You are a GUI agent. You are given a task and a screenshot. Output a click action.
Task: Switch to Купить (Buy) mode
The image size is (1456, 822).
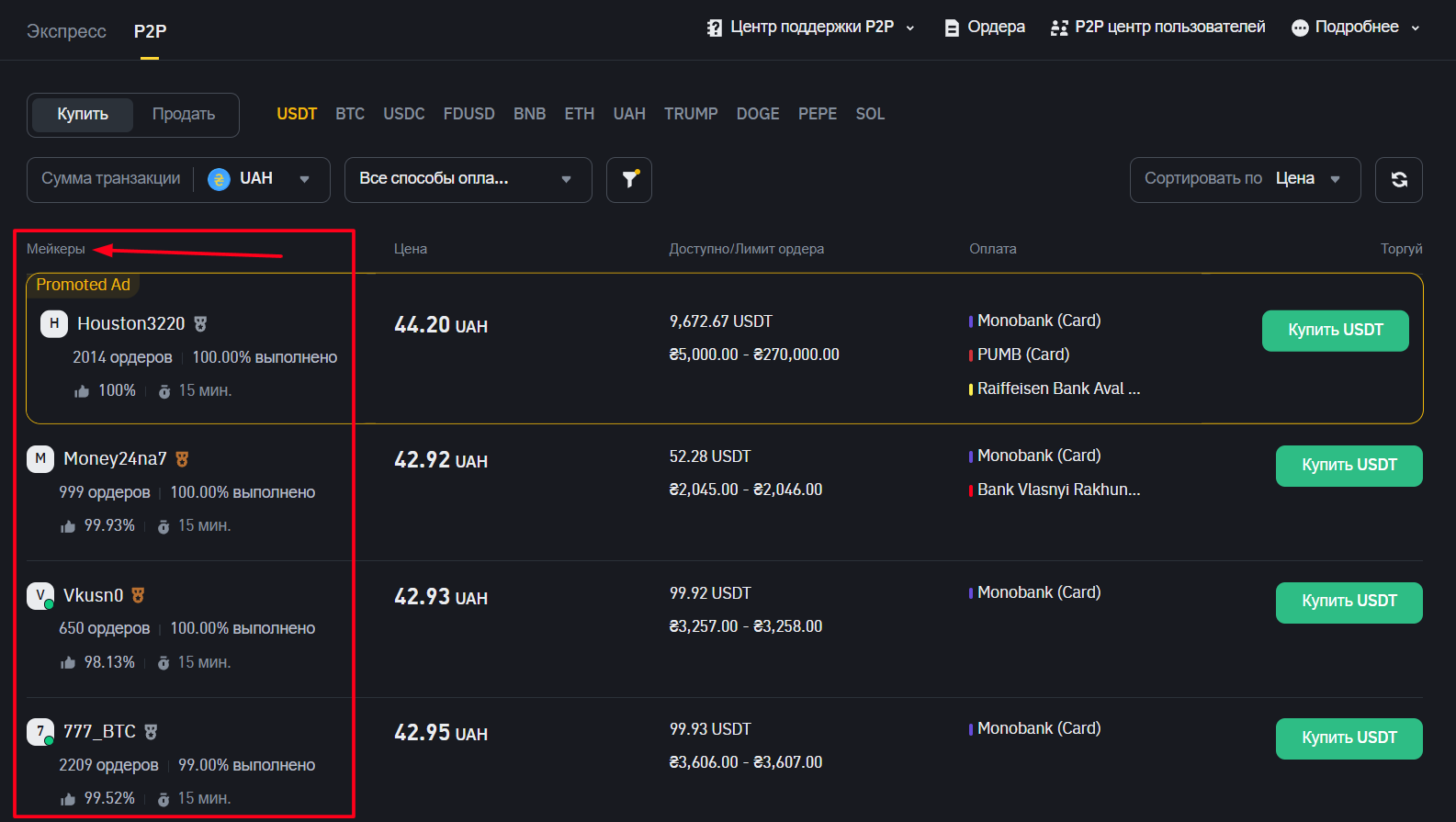(x=83, y=115)
